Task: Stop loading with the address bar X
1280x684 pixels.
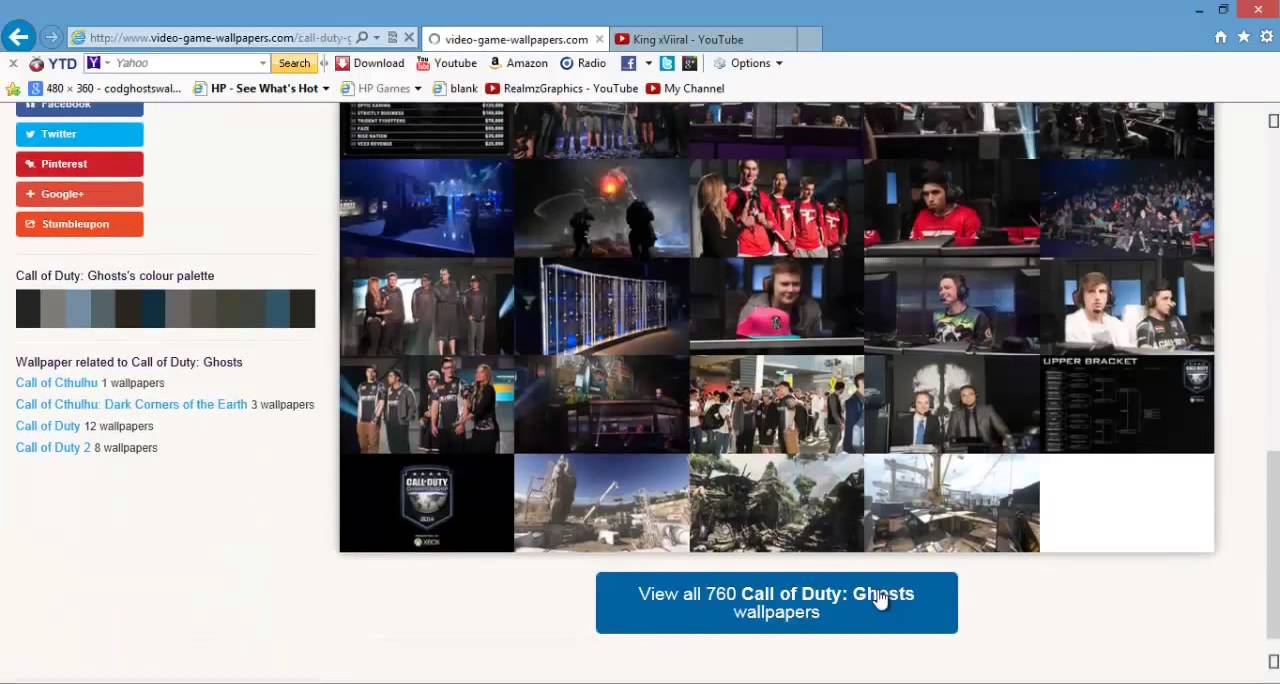Action: coord(409,38)
